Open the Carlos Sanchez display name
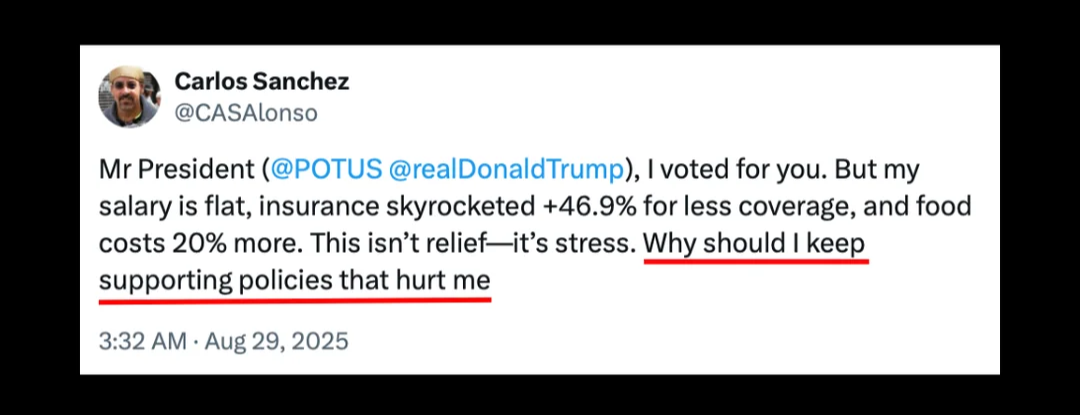Screen dimensions: 1080x415 point(262,81)
